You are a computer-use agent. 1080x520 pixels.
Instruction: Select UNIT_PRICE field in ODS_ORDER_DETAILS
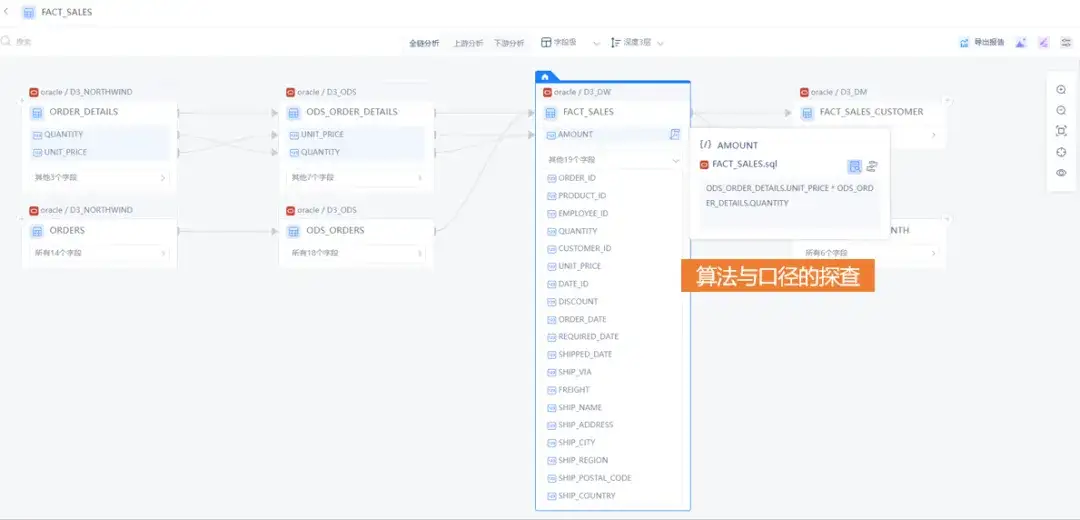pyautogui.click(x=357, y=134)
